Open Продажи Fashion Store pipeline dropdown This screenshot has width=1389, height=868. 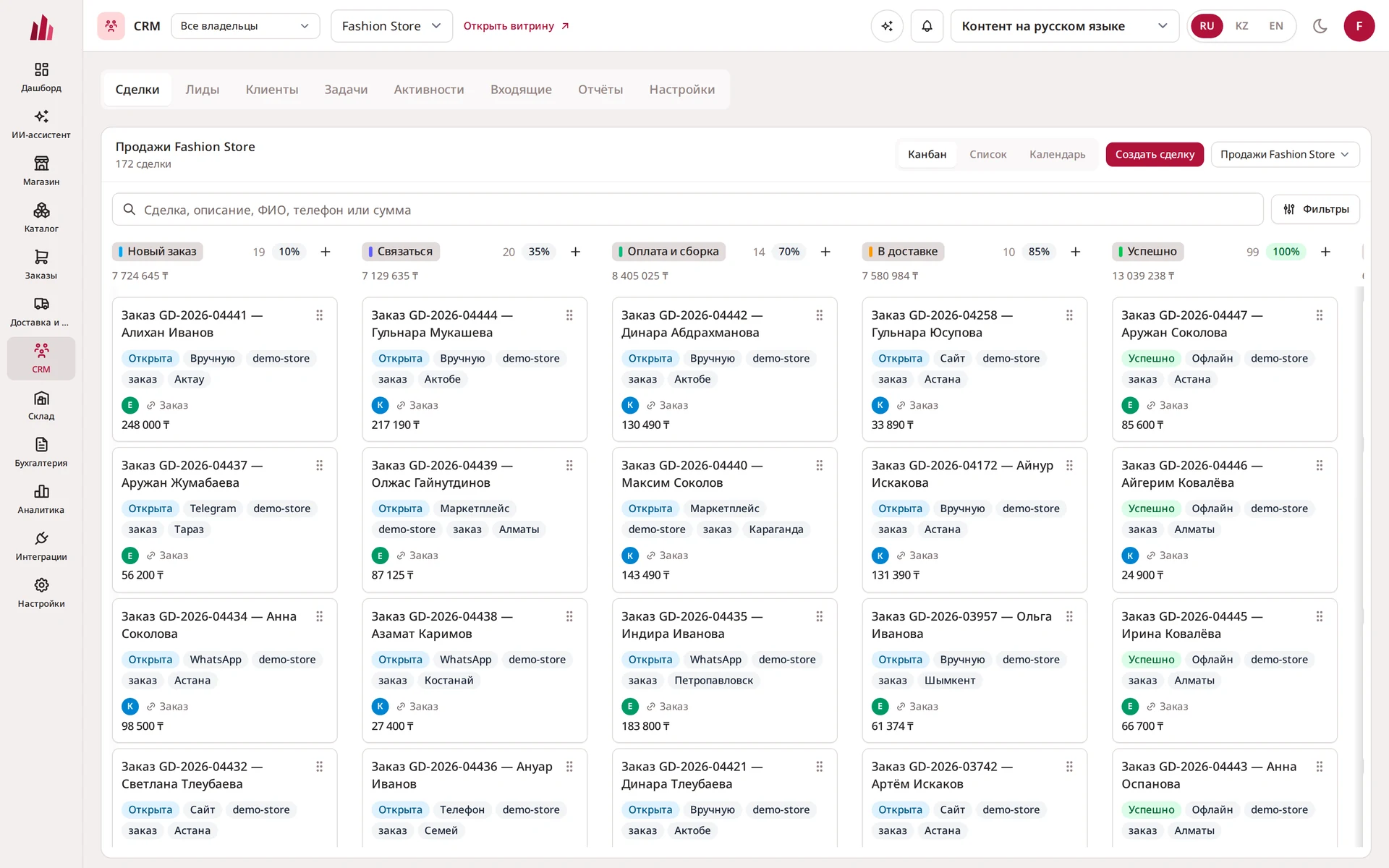coord(1285,154)
